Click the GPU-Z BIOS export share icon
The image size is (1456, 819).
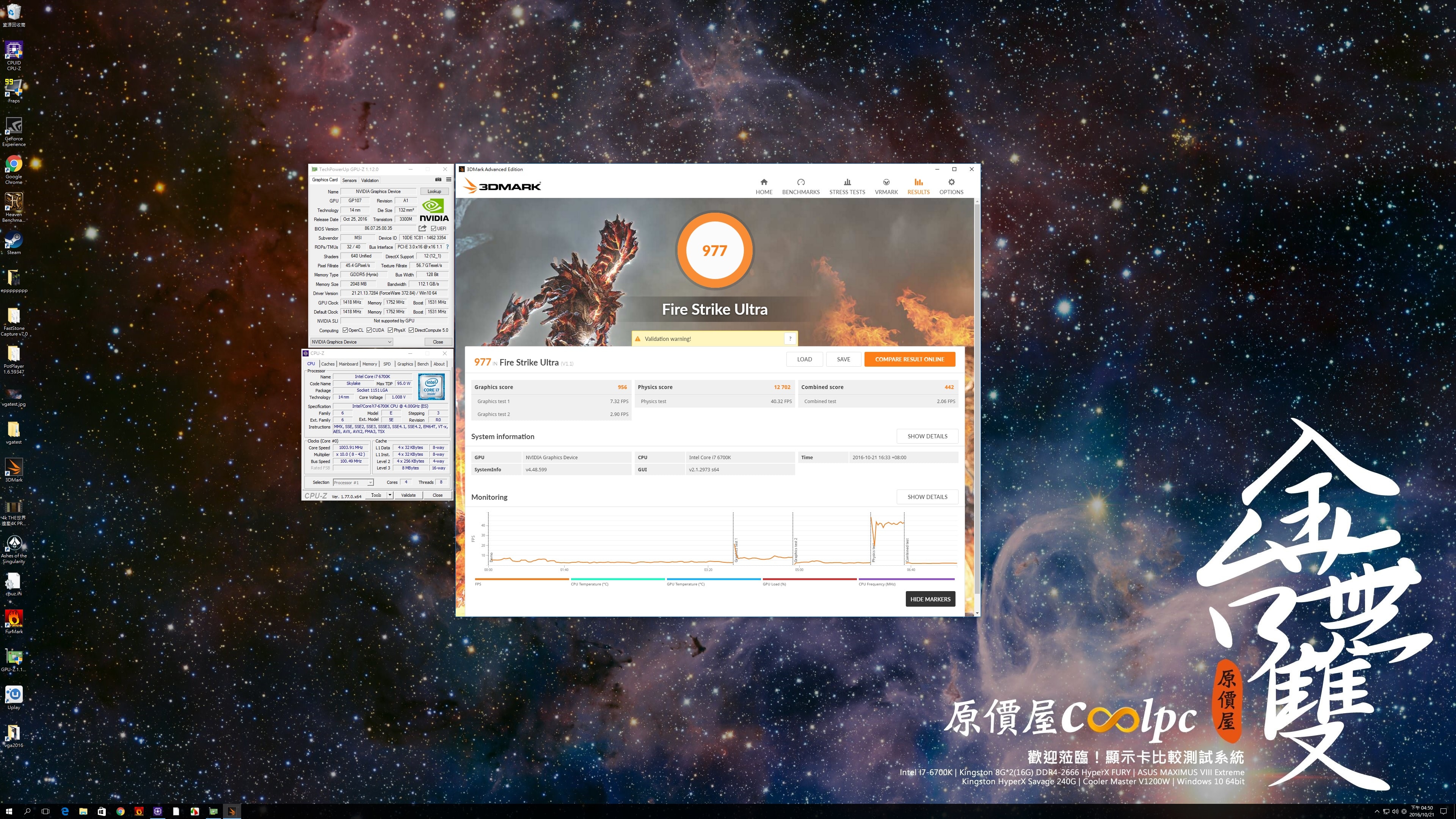point(422,228)
